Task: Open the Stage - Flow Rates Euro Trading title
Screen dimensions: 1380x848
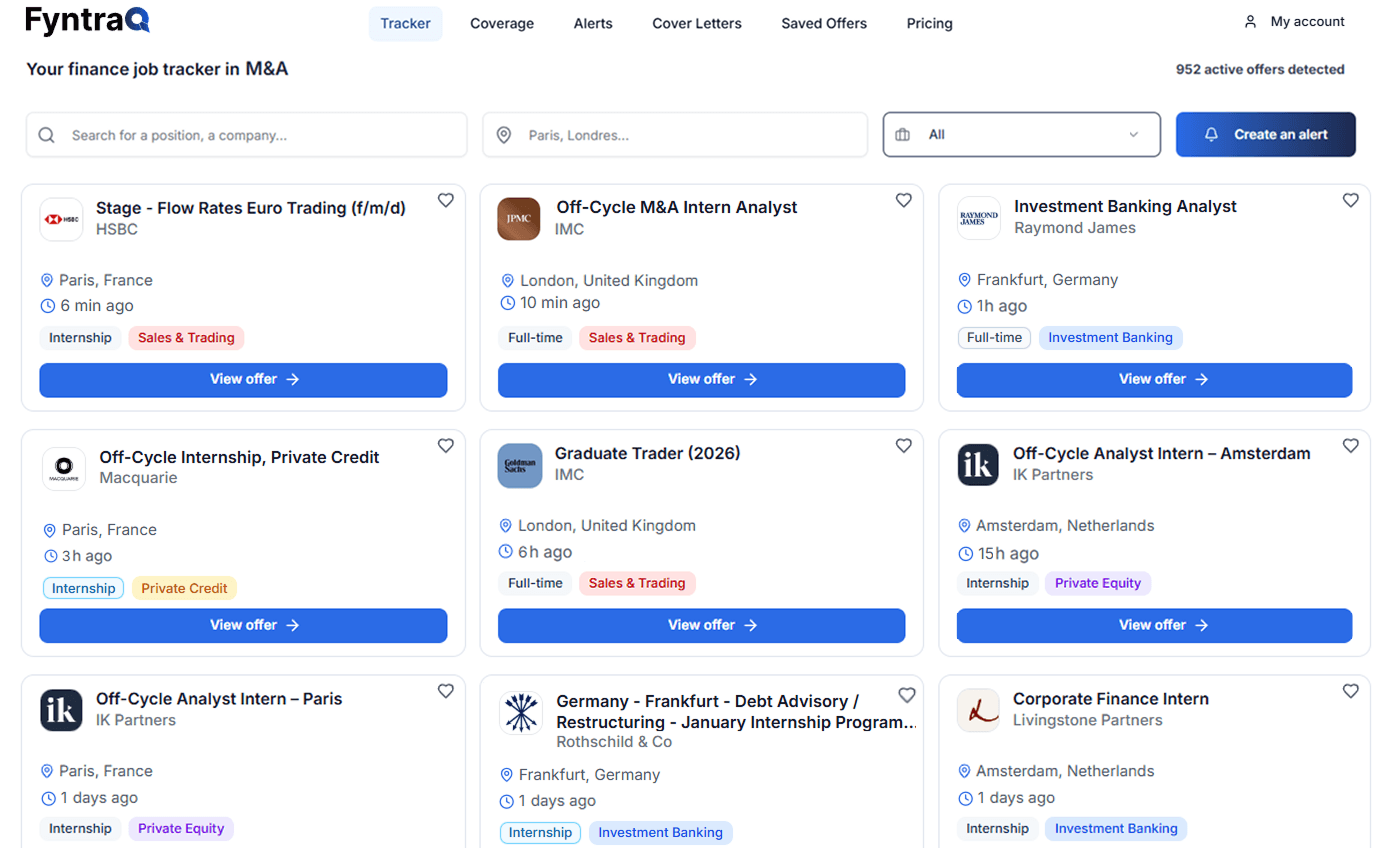Action: click(251, 208)
